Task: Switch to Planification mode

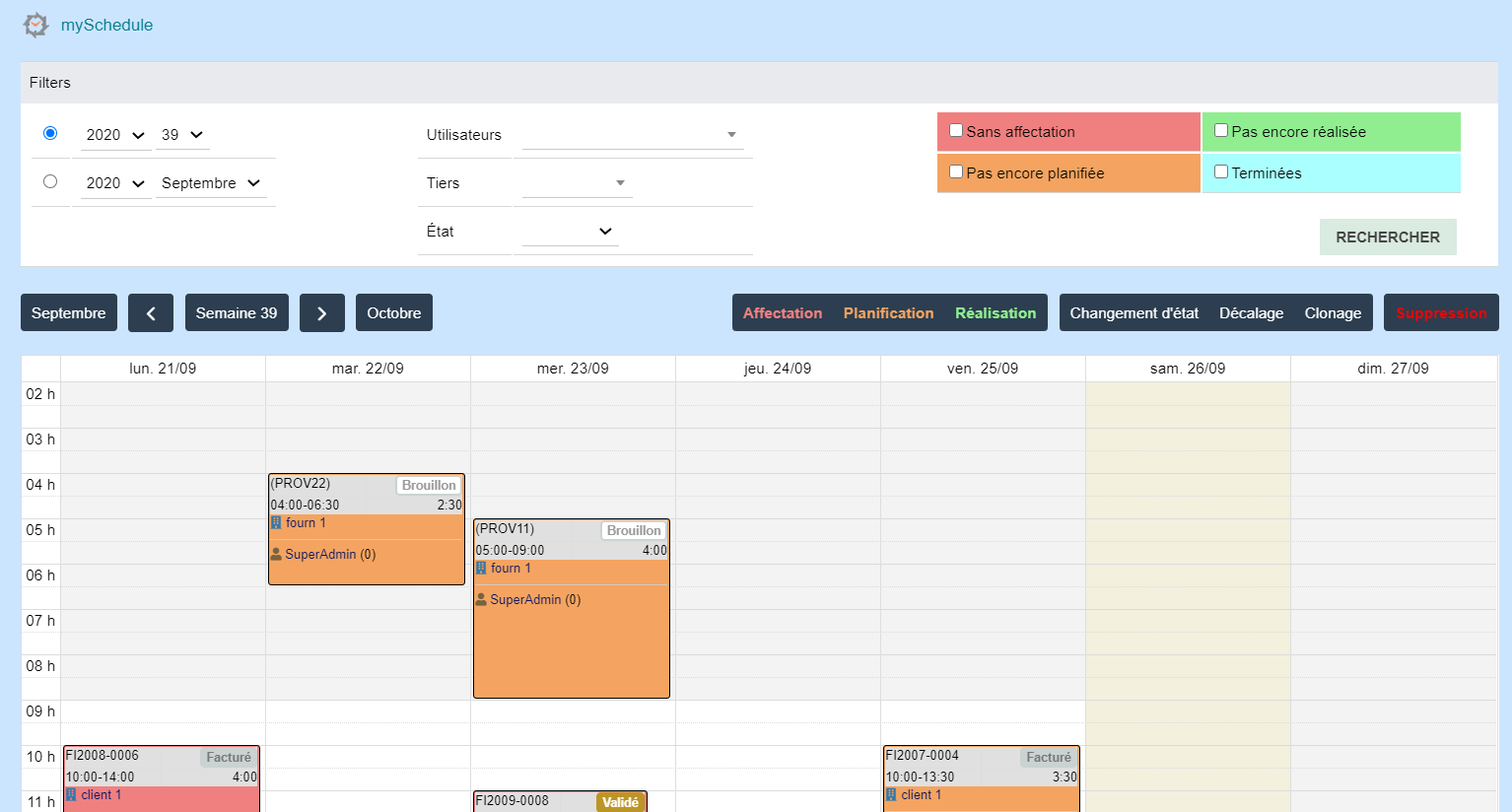Action: coord(888,313)
